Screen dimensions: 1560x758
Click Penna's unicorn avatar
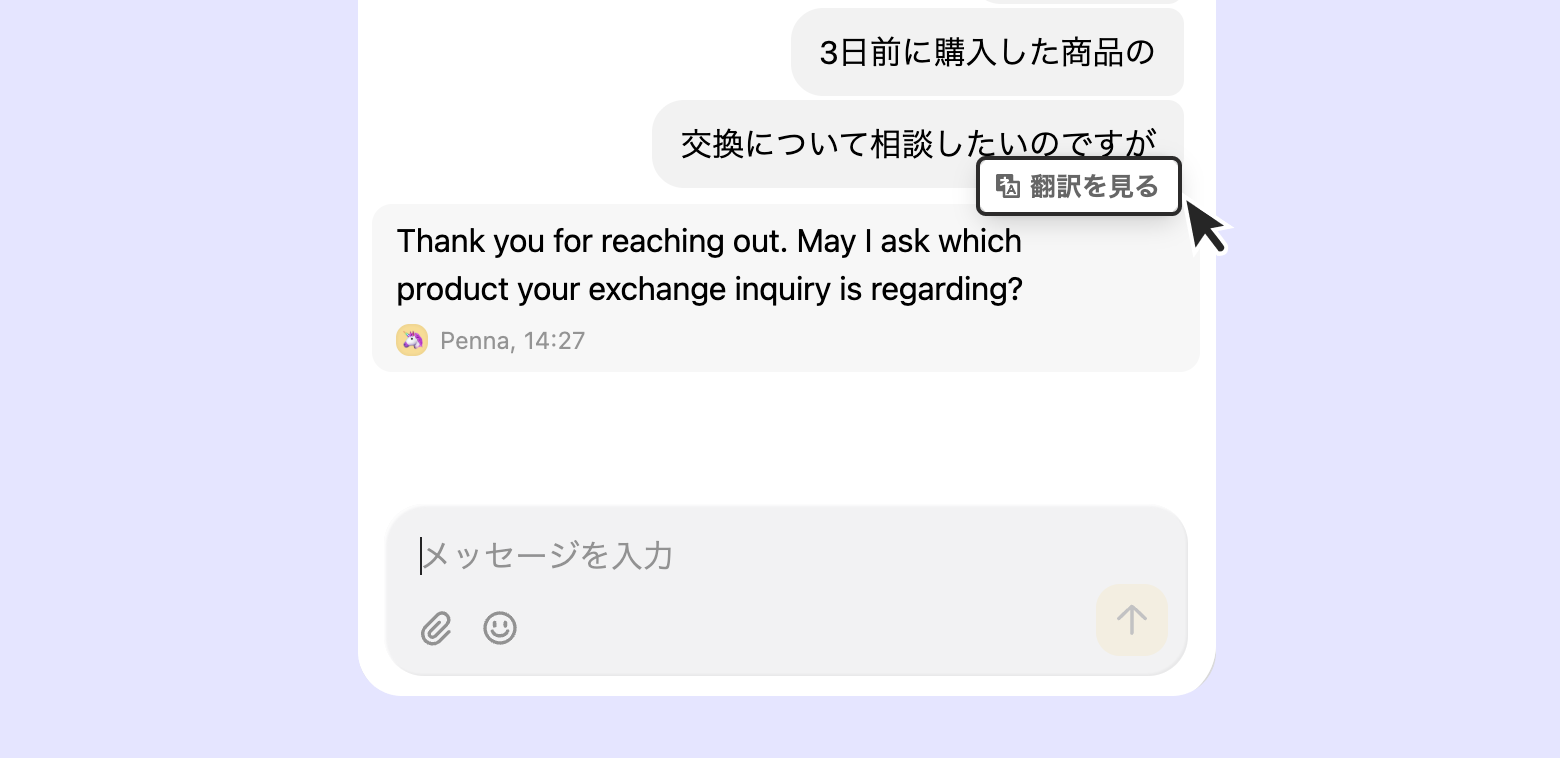point(412,341)
